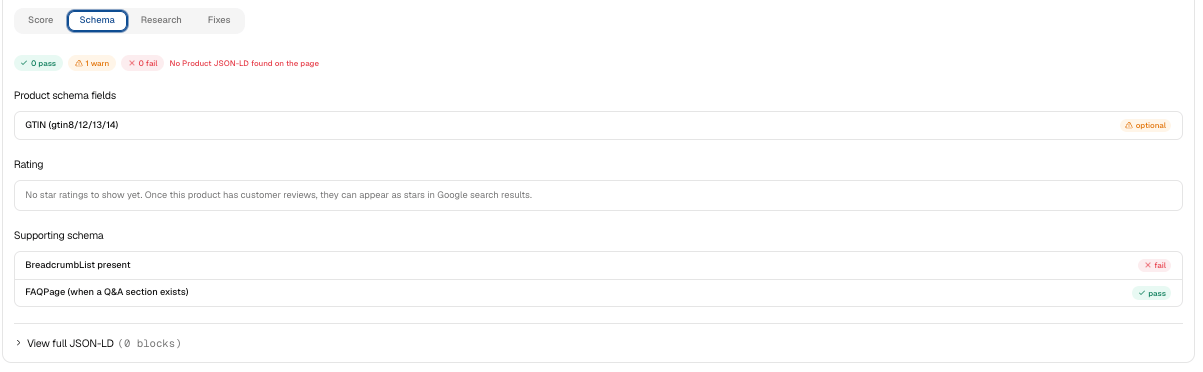The width and height of the screenshot is (1203, 372).
Task: Switch to the Score tab
Action: pyautogui.click(x=41, y=20)
